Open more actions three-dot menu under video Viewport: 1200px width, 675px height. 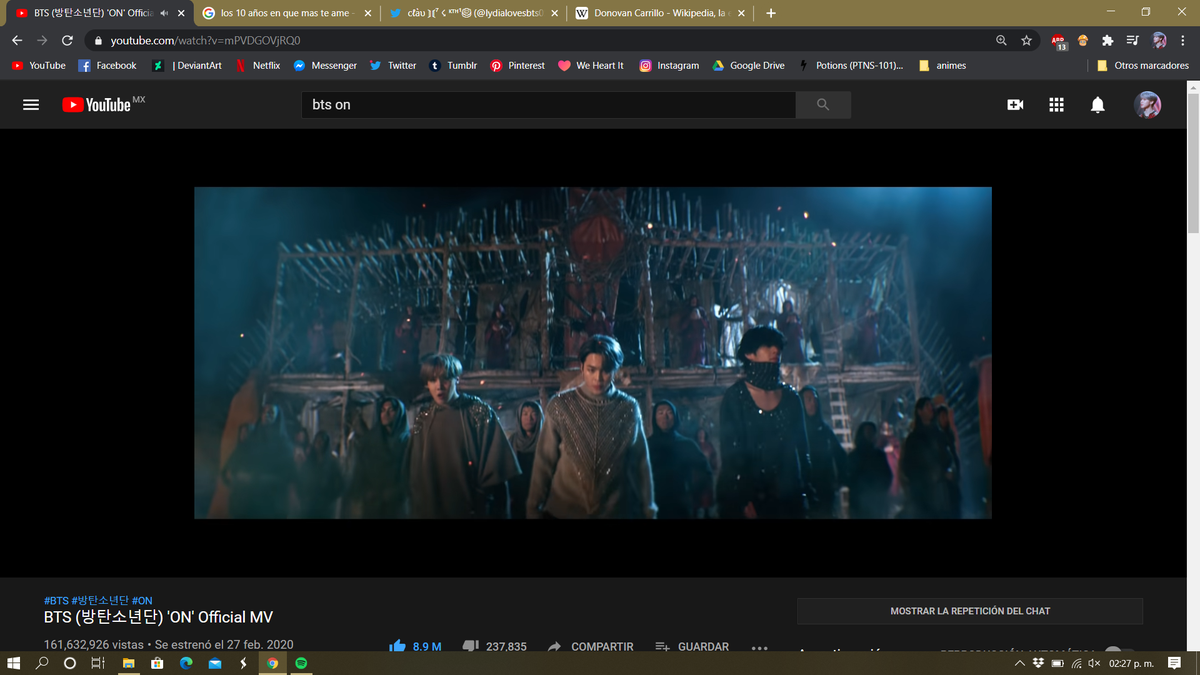coord(759,647)
